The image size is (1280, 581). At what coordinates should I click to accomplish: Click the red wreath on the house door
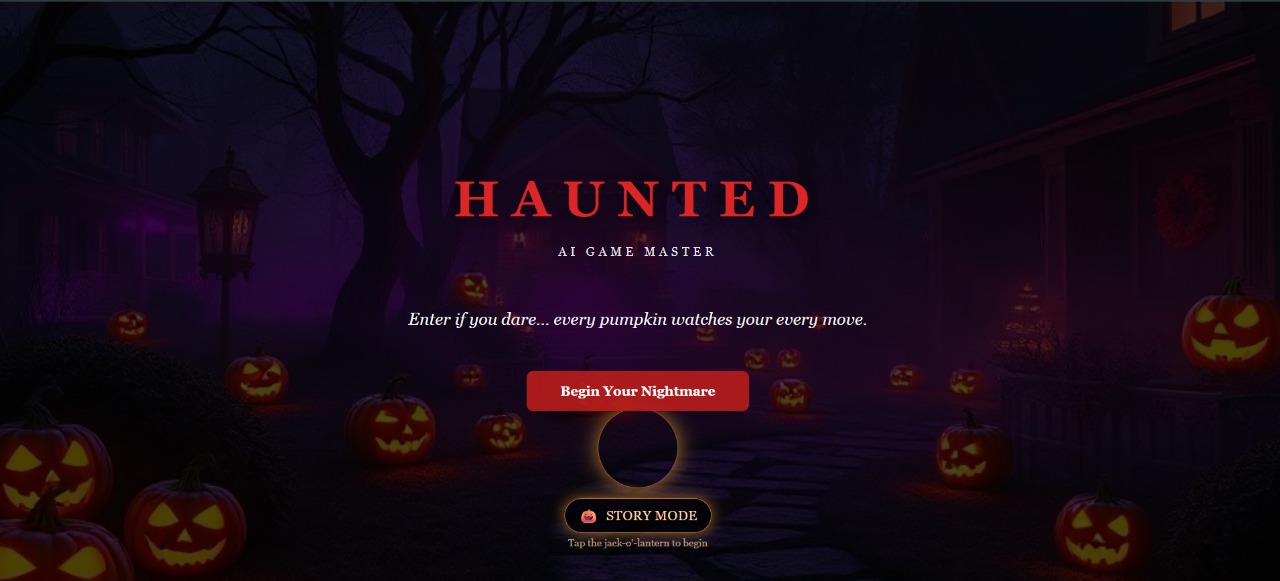pyautogui.click(x=1184, y=210)
